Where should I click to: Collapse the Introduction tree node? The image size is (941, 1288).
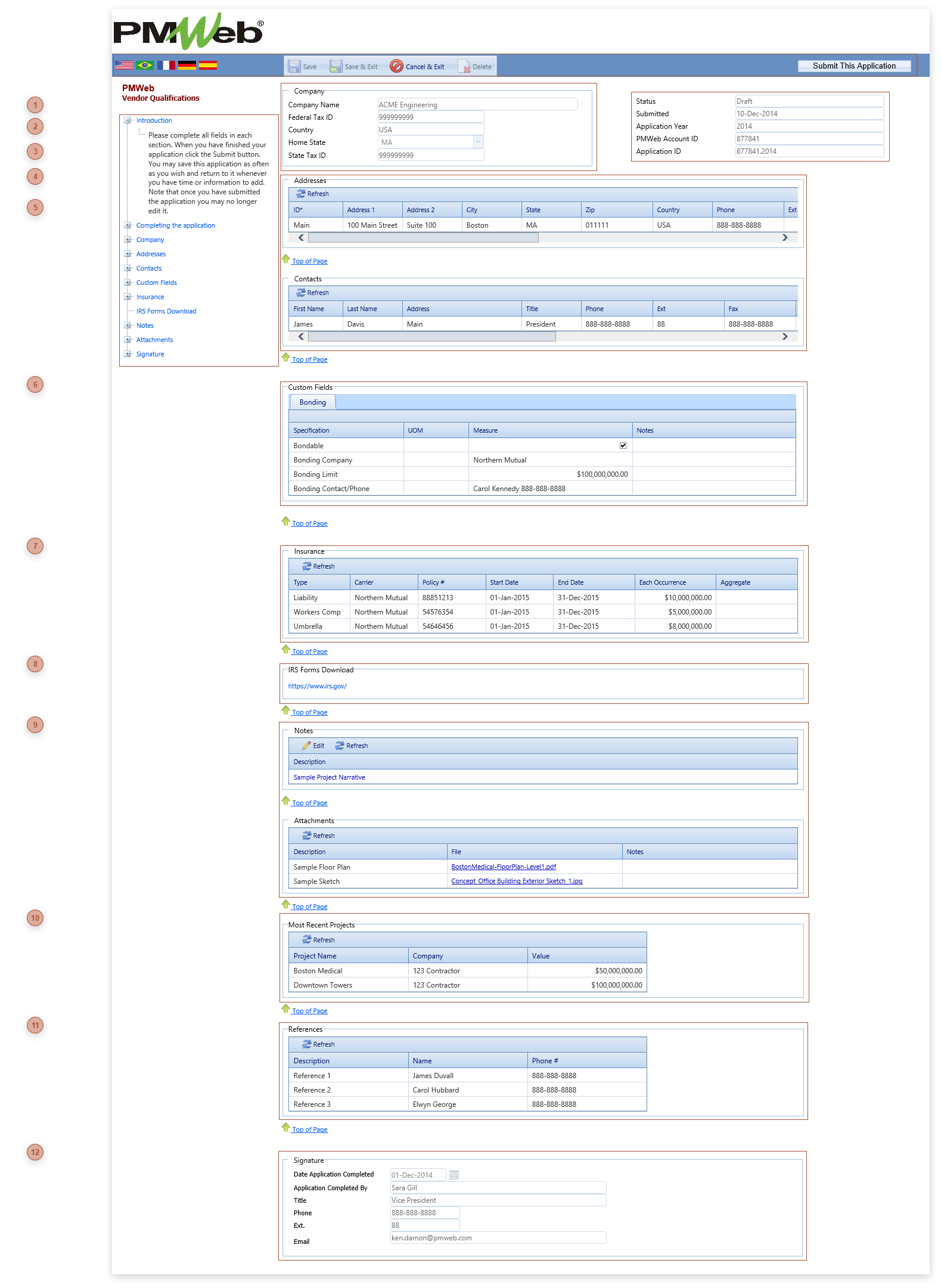(127, 120)
